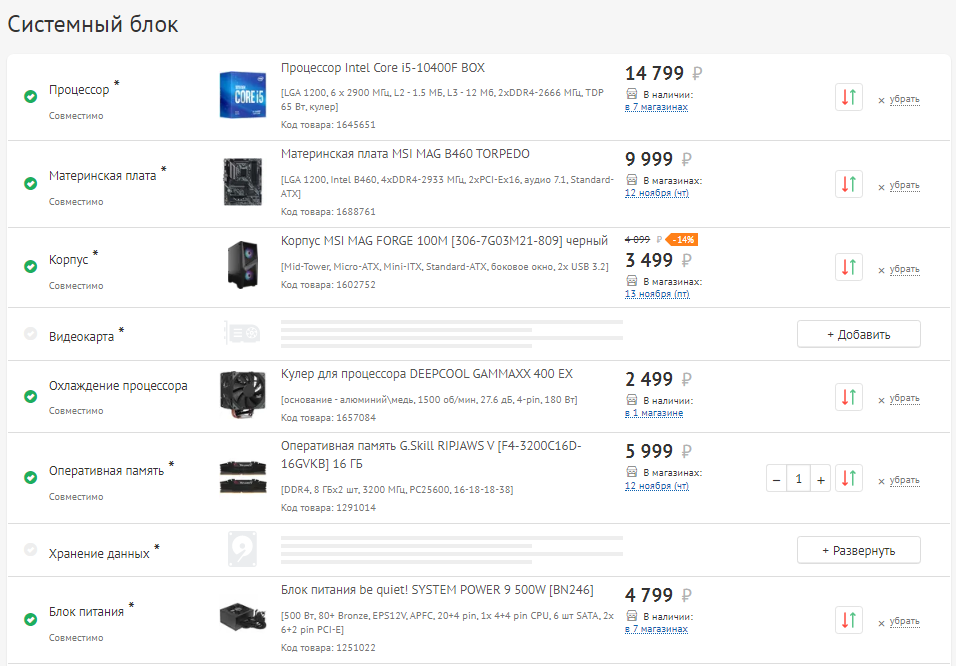Remove MSI MAG FORGE case via убрать
The image size is (956, 666).
(904, 269)
